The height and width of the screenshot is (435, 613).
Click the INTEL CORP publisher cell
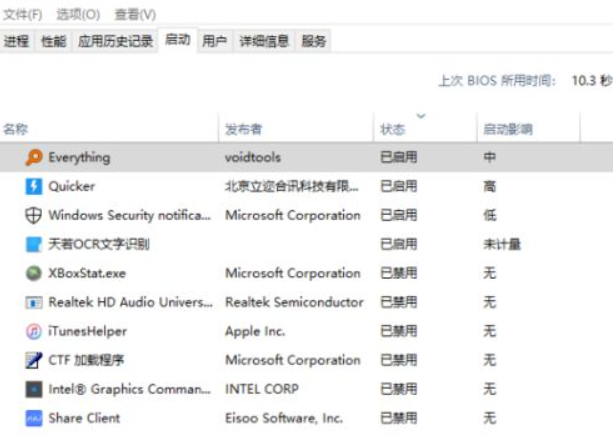[x=262, y=389]
